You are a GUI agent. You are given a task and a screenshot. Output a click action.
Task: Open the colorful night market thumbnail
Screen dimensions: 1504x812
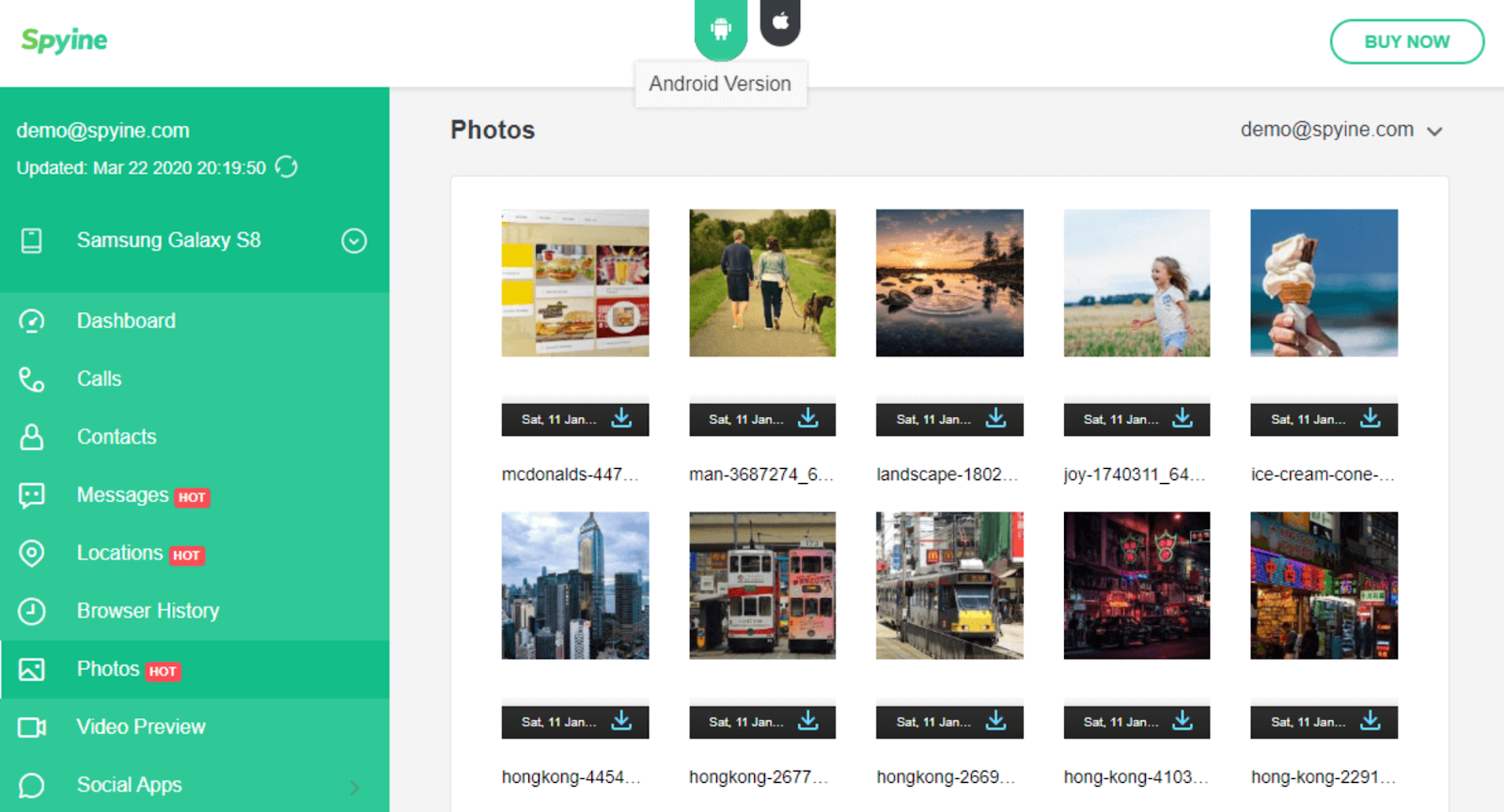[1324, 586]
